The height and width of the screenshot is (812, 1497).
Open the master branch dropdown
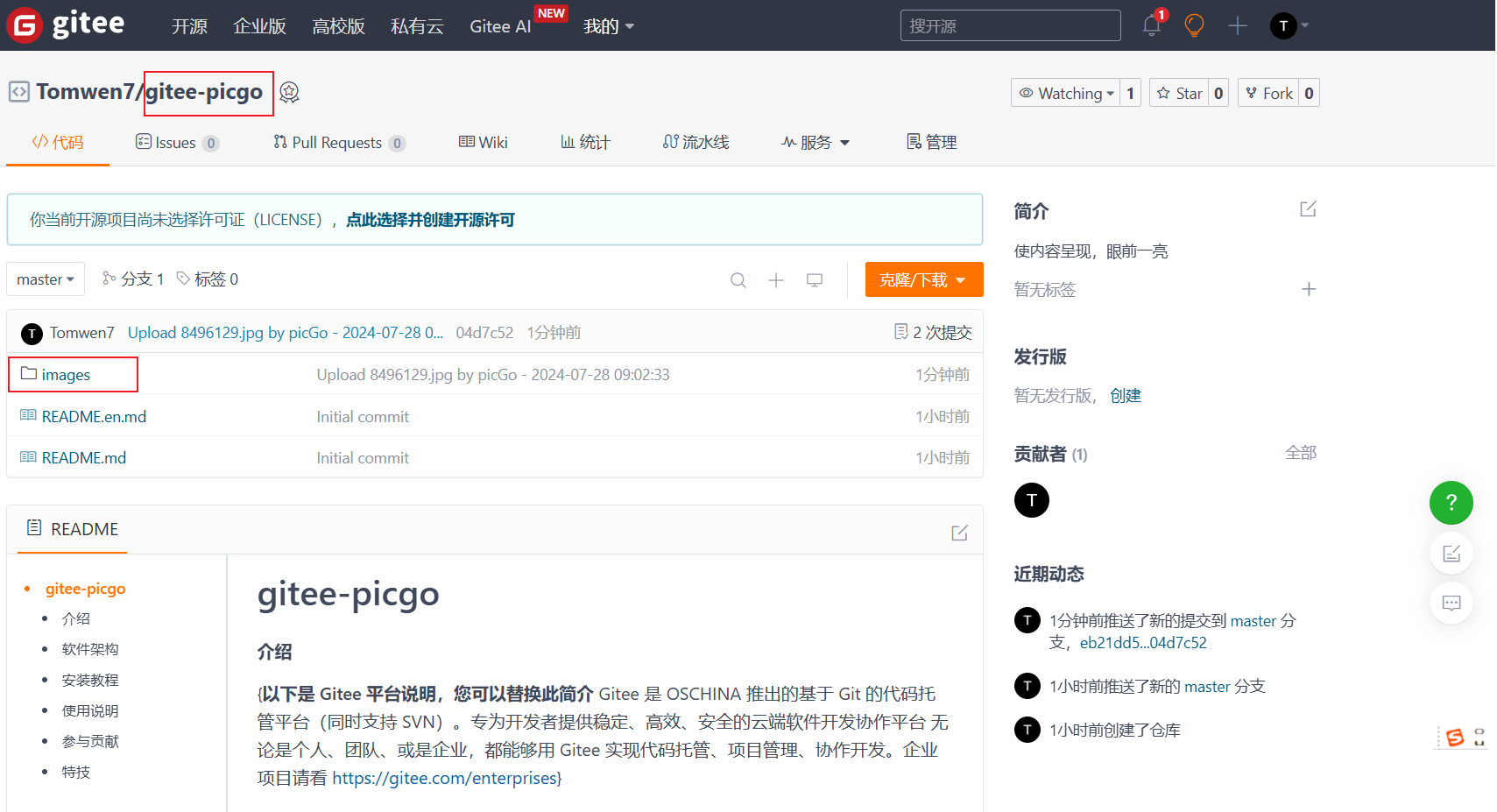coord(46,279)
